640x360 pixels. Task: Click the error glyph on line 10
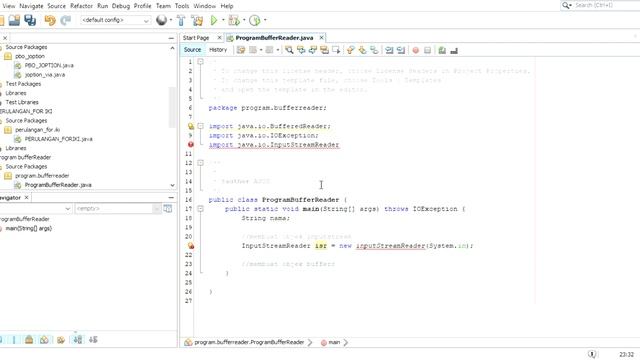point(191,144)
